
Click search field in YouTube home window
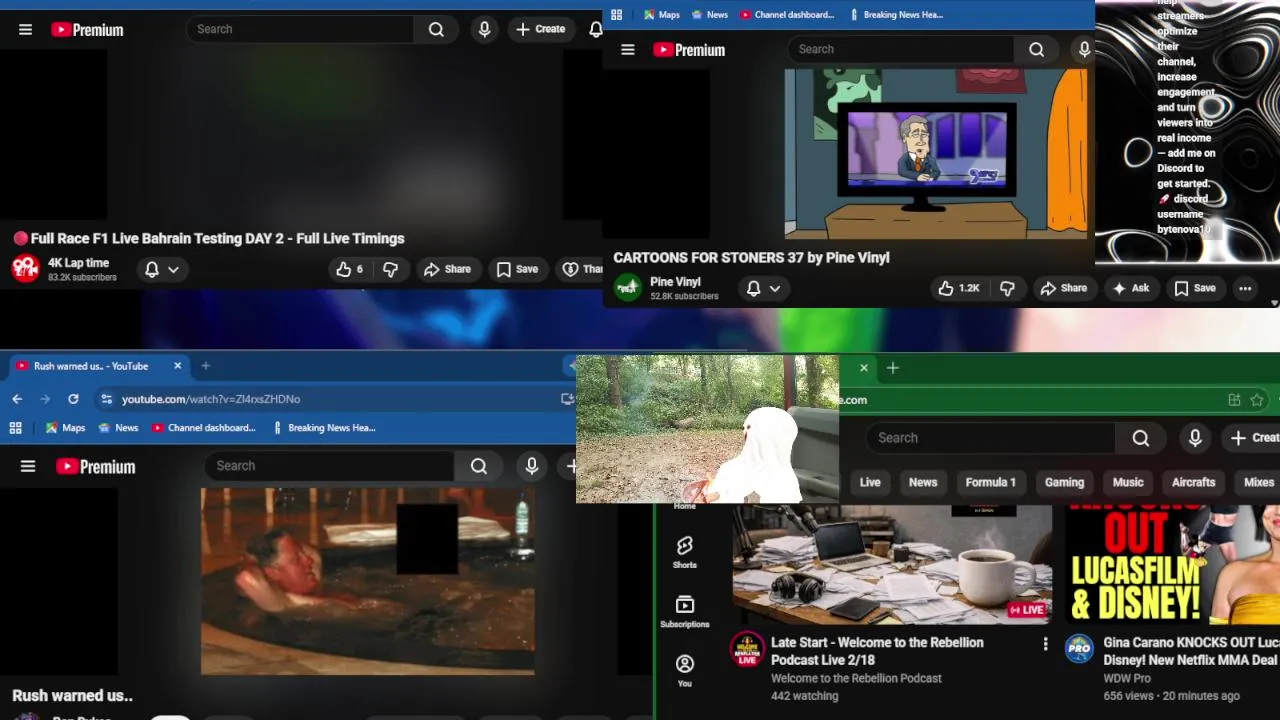(991, 438)
